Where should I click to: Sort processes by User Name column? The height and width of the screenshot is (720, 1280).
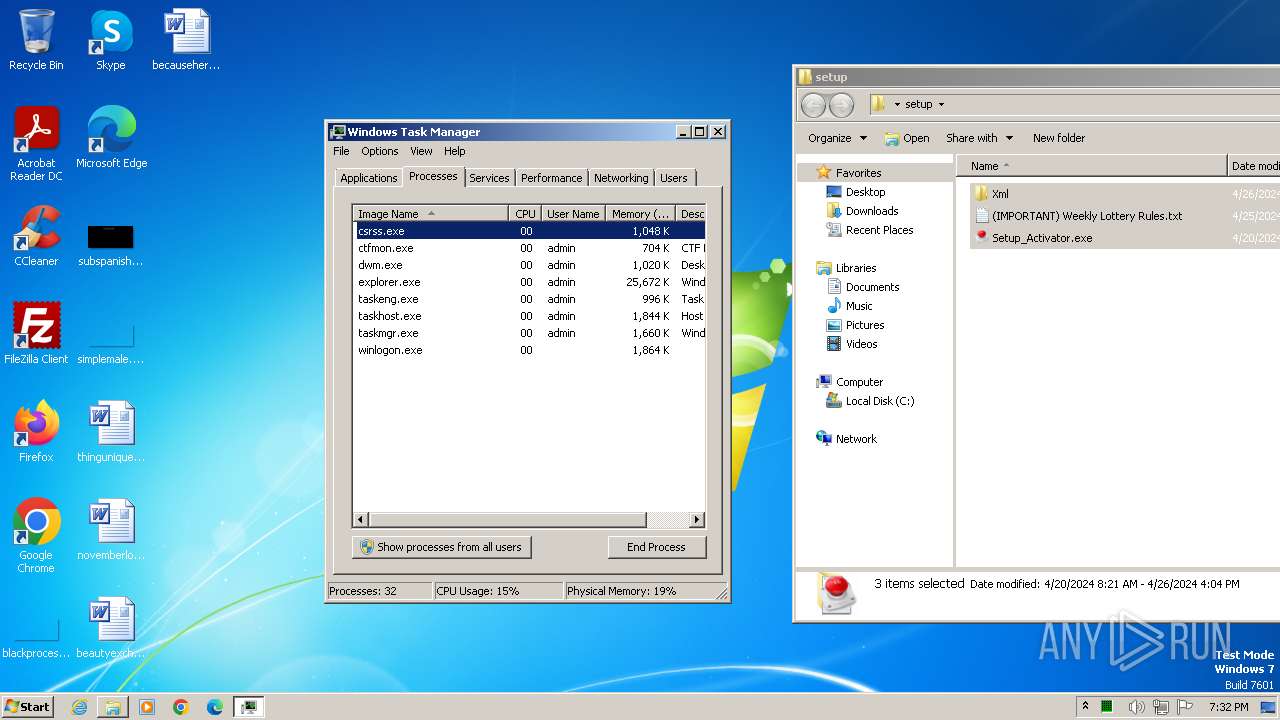tap(573, 213)
